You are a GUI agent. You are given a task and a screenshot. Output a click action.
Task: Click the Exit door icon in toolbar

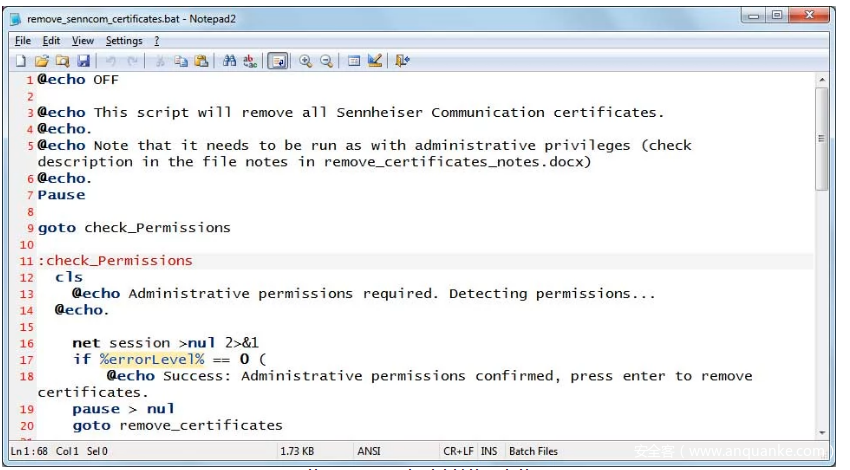pos(402,61)
